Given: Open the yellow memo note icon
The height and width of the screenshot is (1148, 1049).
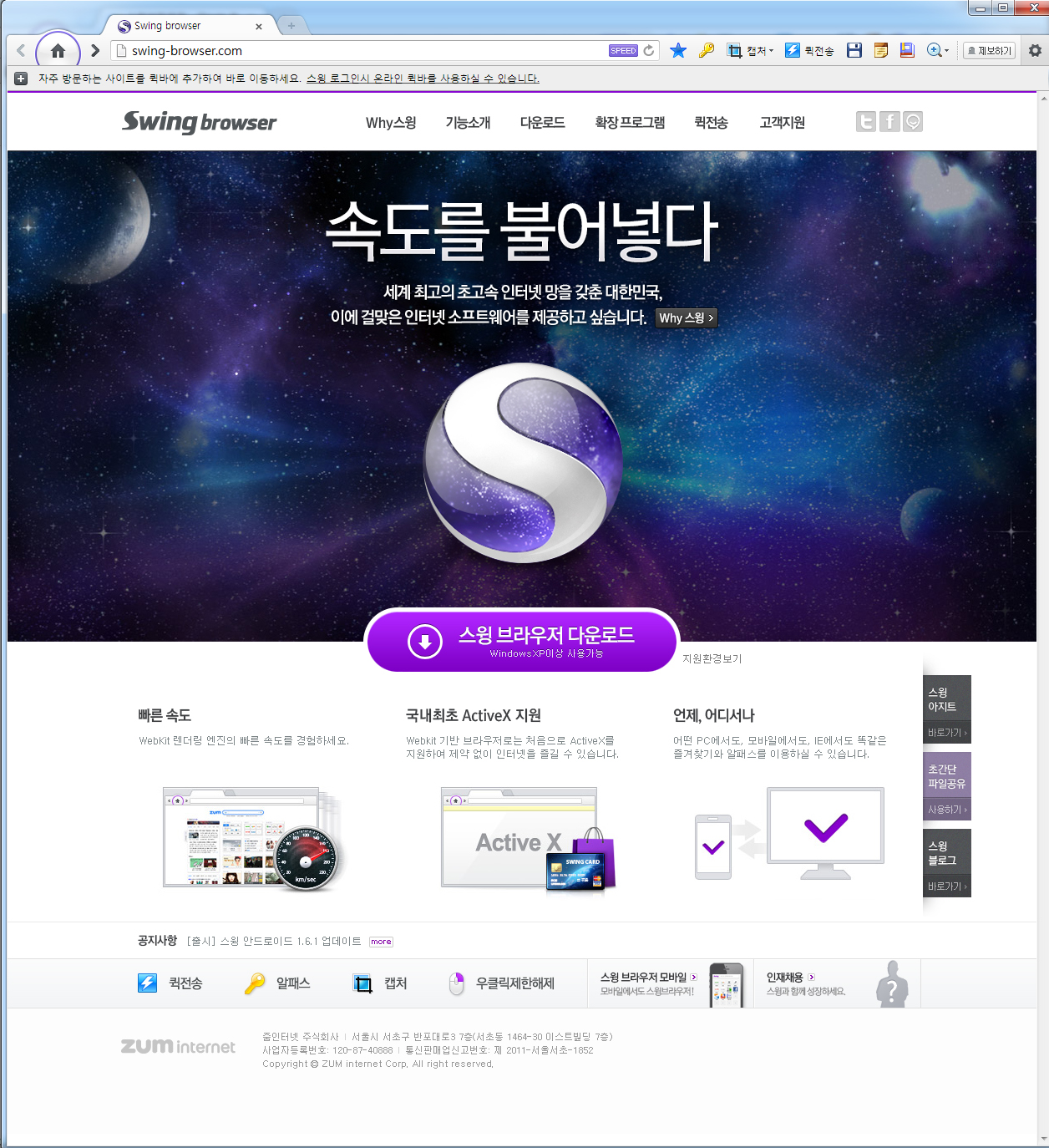Looking at the screenshot, I should coord(880,51).
